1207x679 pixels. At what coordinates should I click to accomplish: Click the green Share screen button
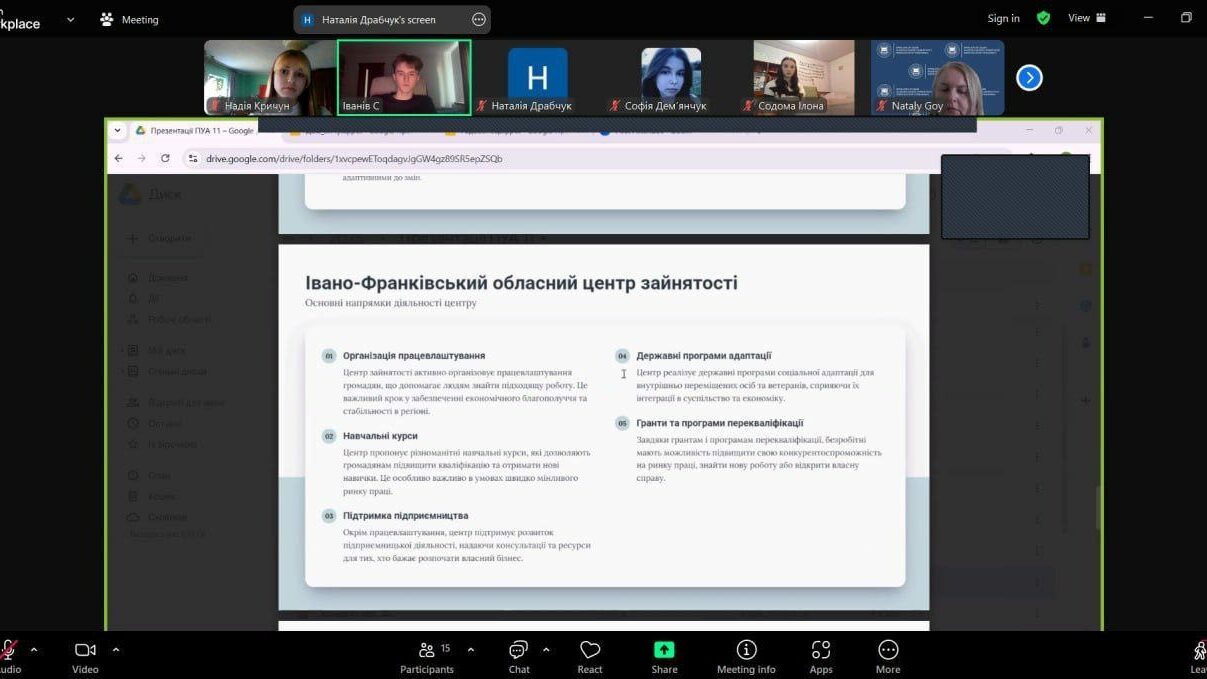664,656
